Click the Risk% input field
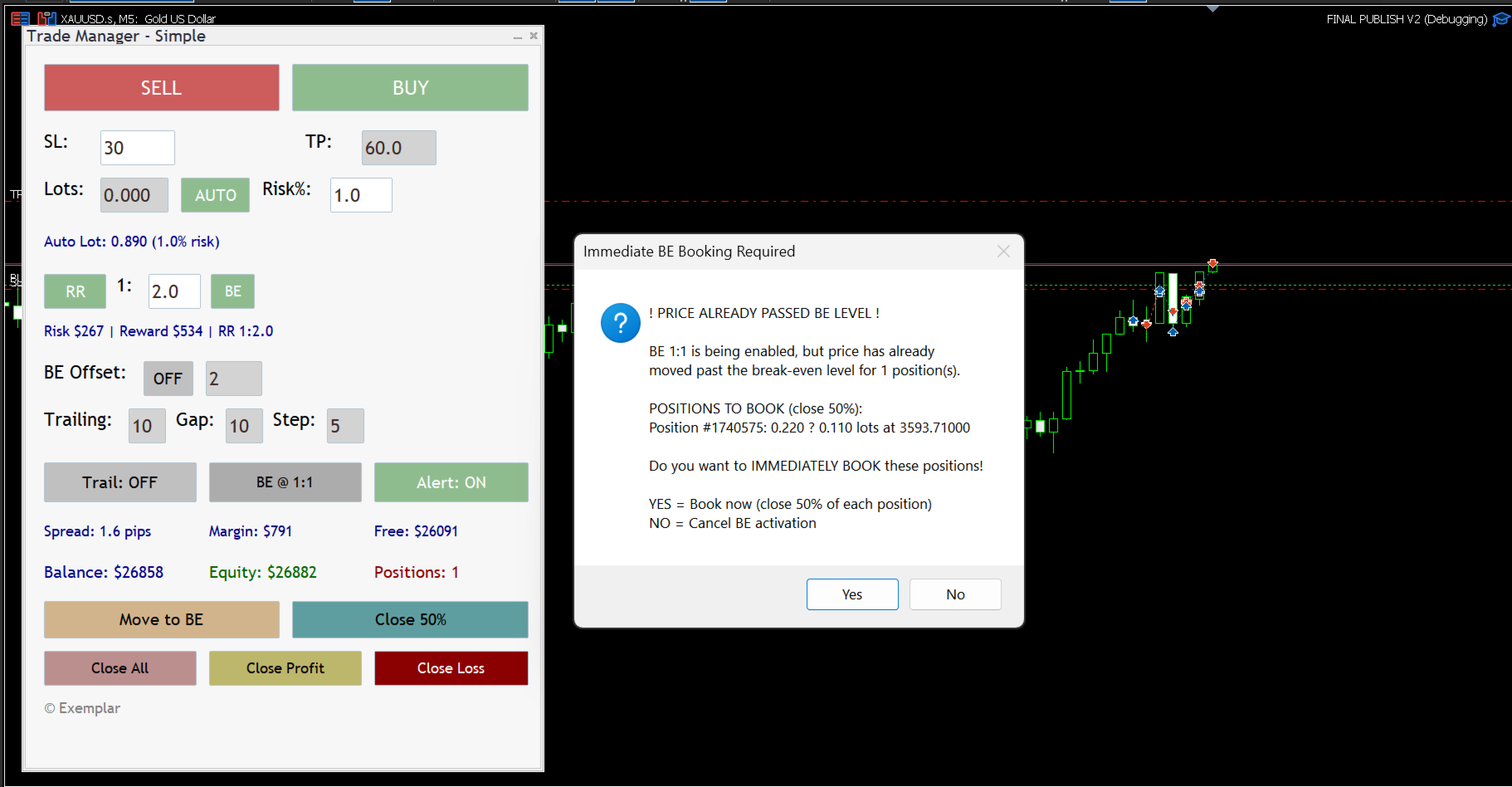 point(361,195)
